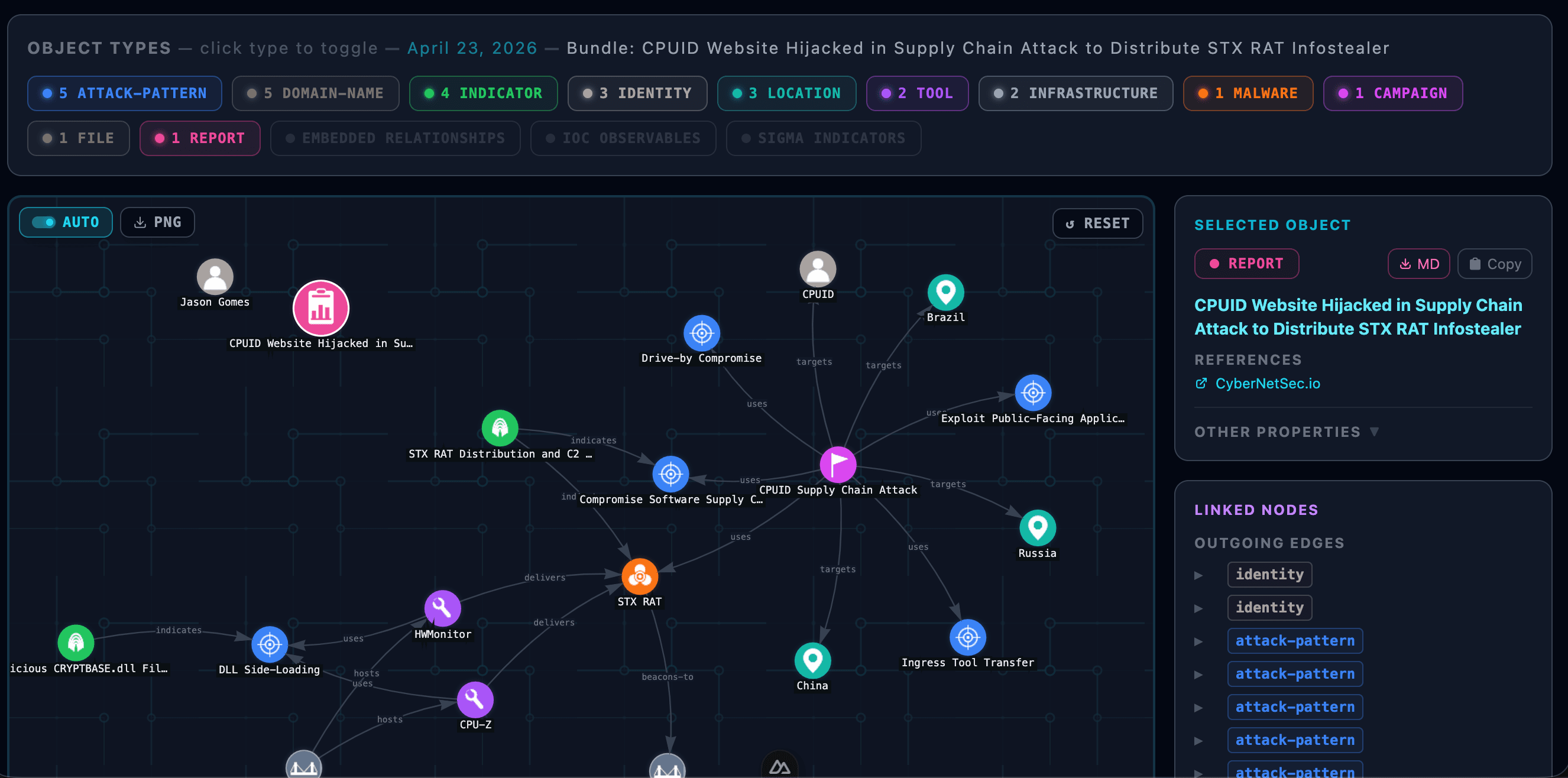The image size is (1568, 778).
Task: Click the Copy button in Selected Object panel
Action: (1495, 264)
